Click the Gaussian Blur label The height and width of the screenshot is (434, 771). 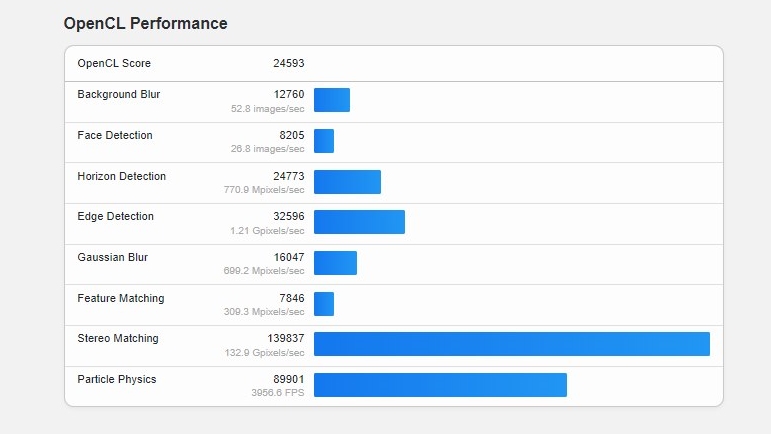pyautogui.click(x=112, y=257)
